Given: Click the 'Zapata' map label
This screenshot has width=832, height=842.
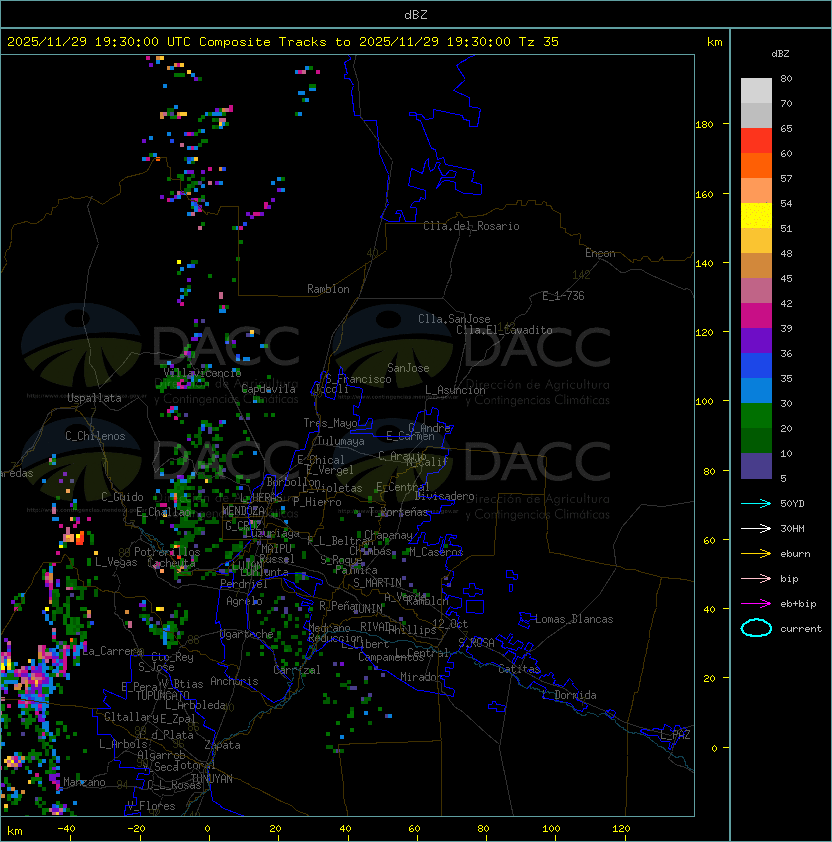Looking at the screenshot, I should [x=222, y=745].
